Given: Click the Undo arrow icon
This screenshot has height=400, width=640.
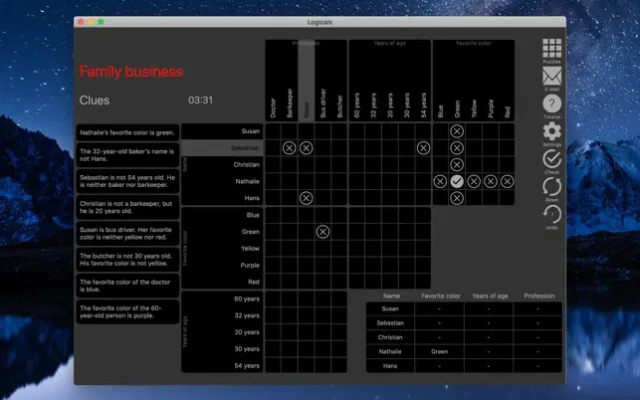Looking at the screenshot, I should [x=551, y=215].
